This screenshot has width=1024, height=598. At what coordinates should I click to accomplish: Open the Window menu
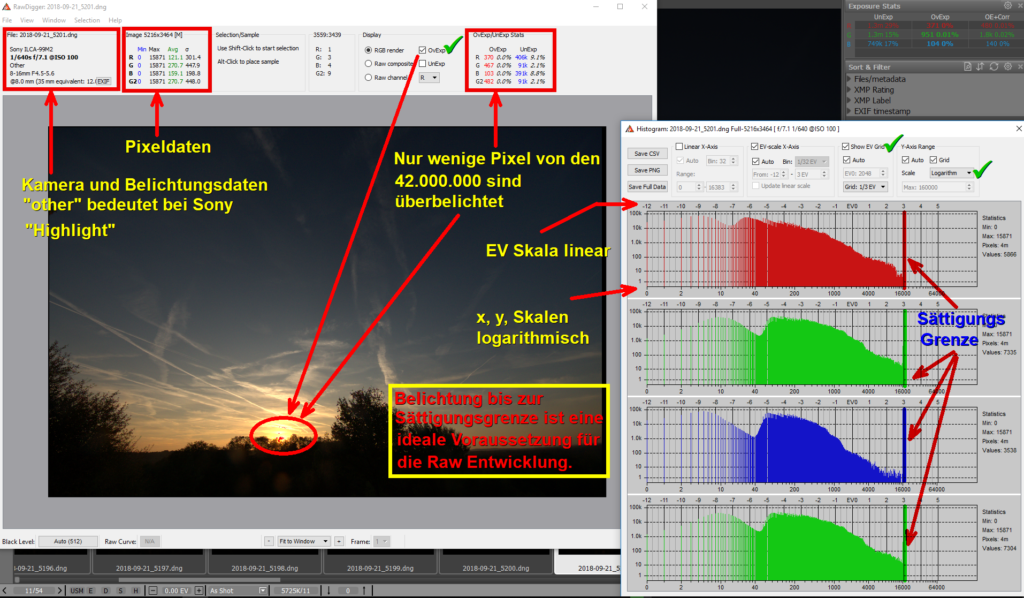54,20
